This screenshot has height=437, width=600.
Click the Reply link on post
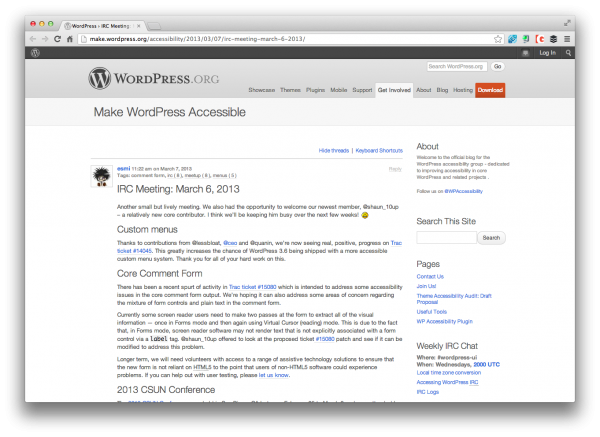click(x=395, y=169)
